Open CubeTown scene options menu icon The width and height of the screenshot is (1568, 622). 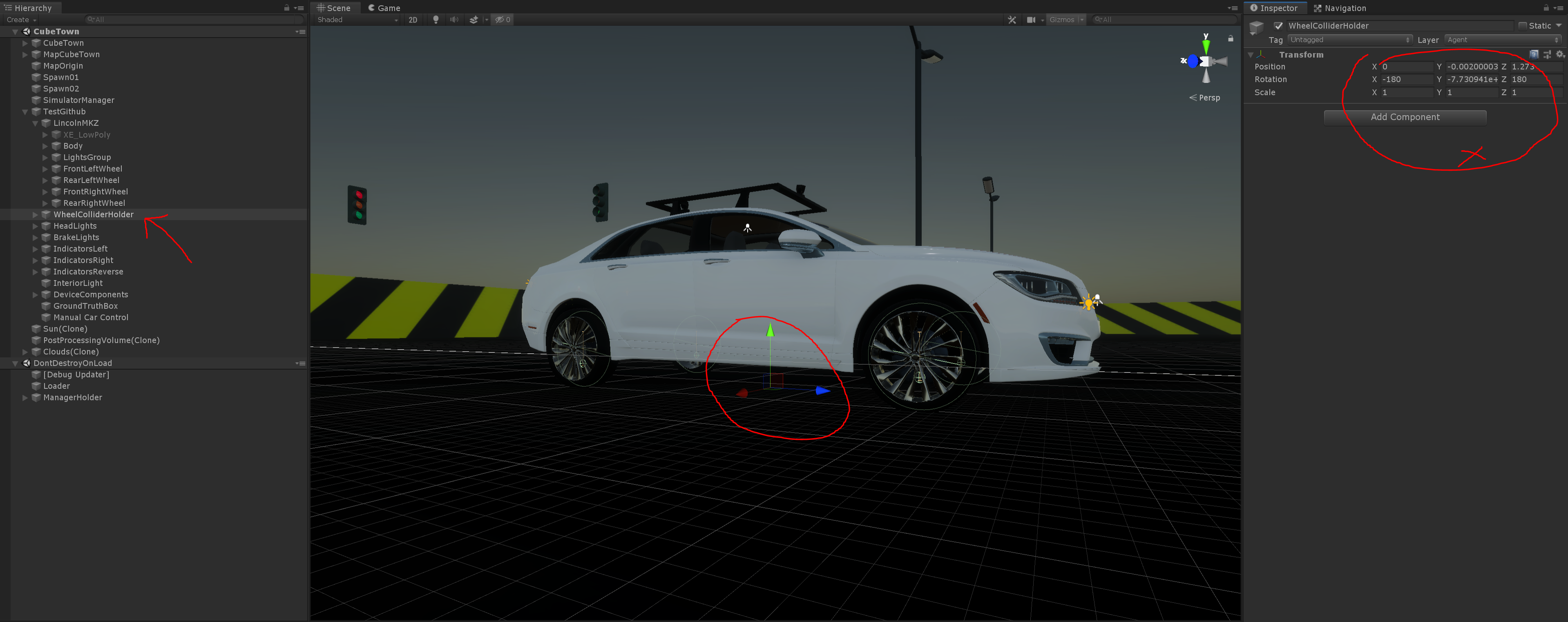point(300,31)
